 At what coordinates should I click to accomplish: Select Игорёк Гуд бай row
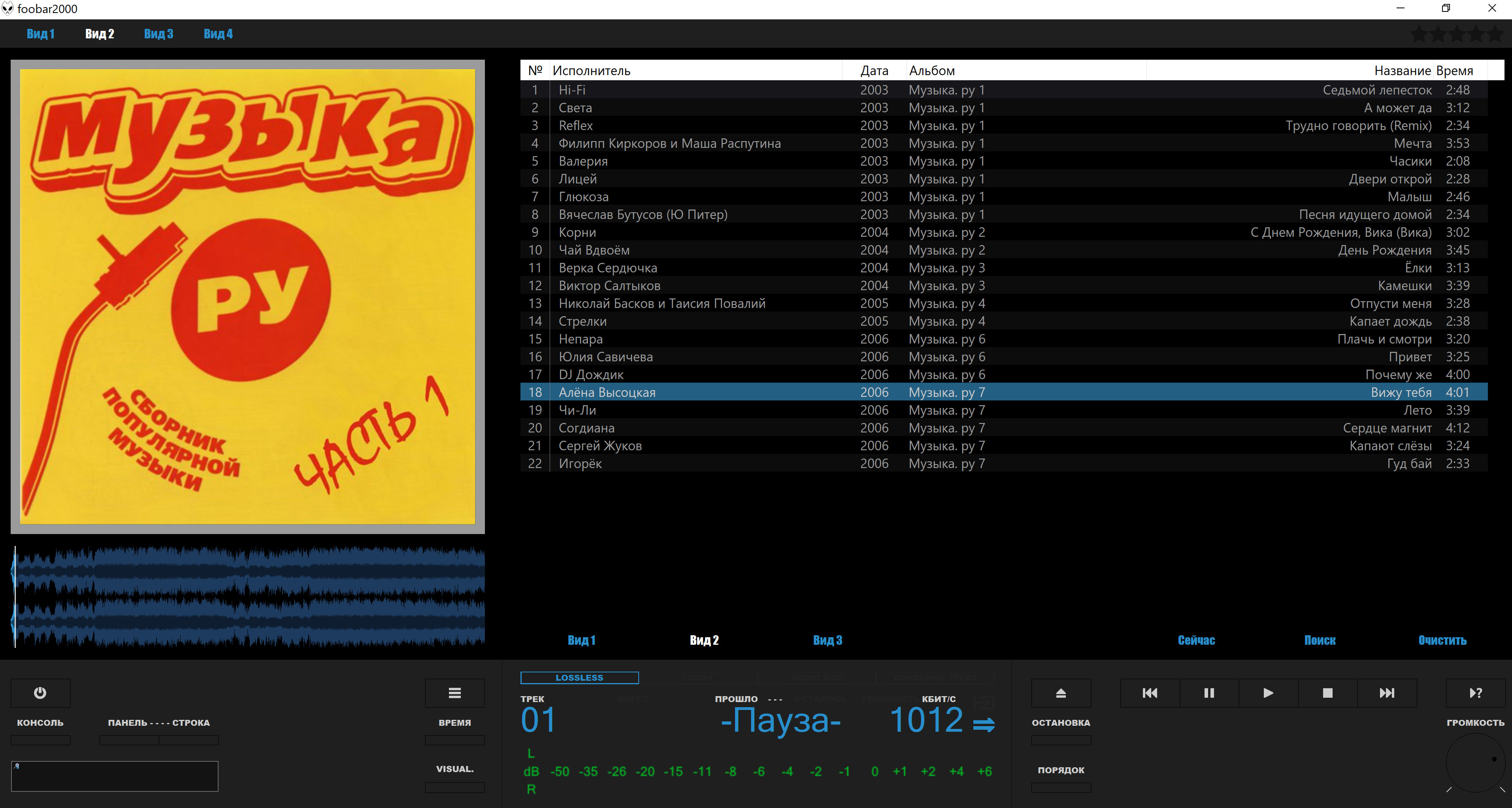coord(1004,463)
